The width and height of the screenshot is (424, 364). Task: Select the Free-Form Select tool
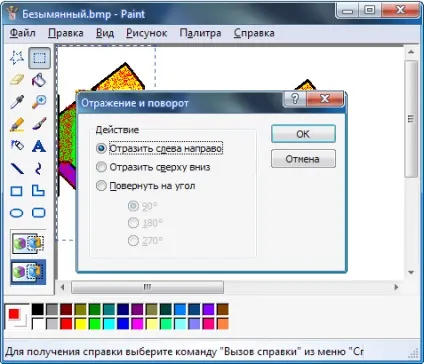[x=17, y=58]
